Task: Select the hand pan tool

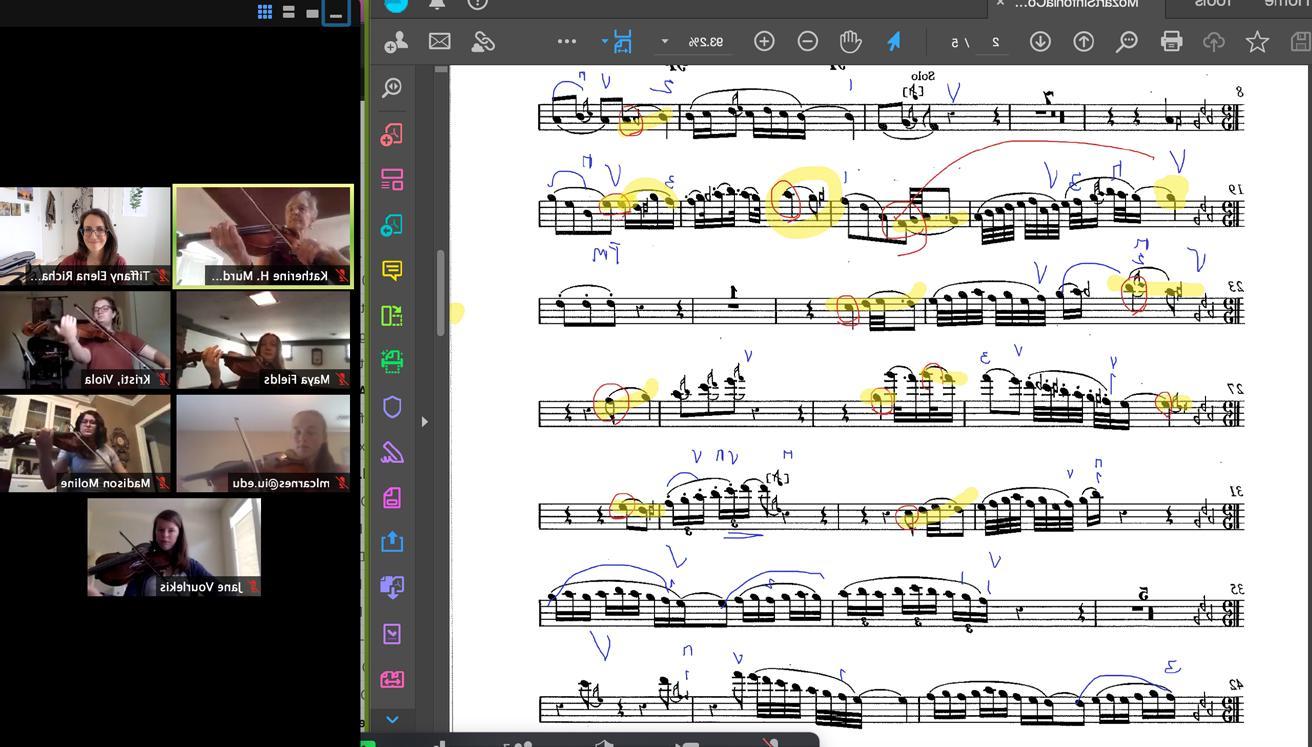Action: point(850,41)
